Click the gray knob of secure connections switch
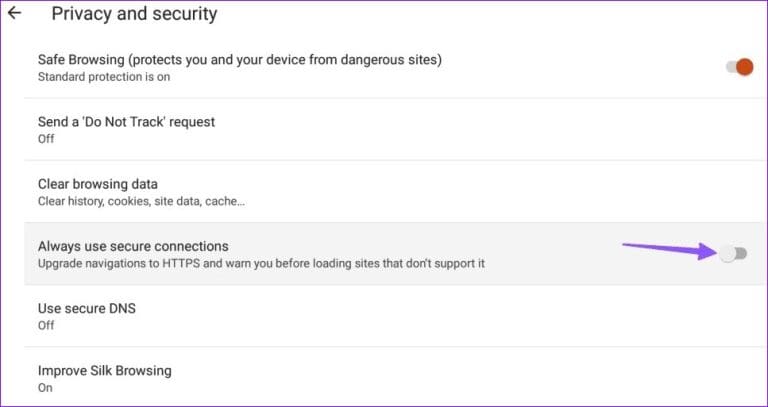 click(727, 254)
